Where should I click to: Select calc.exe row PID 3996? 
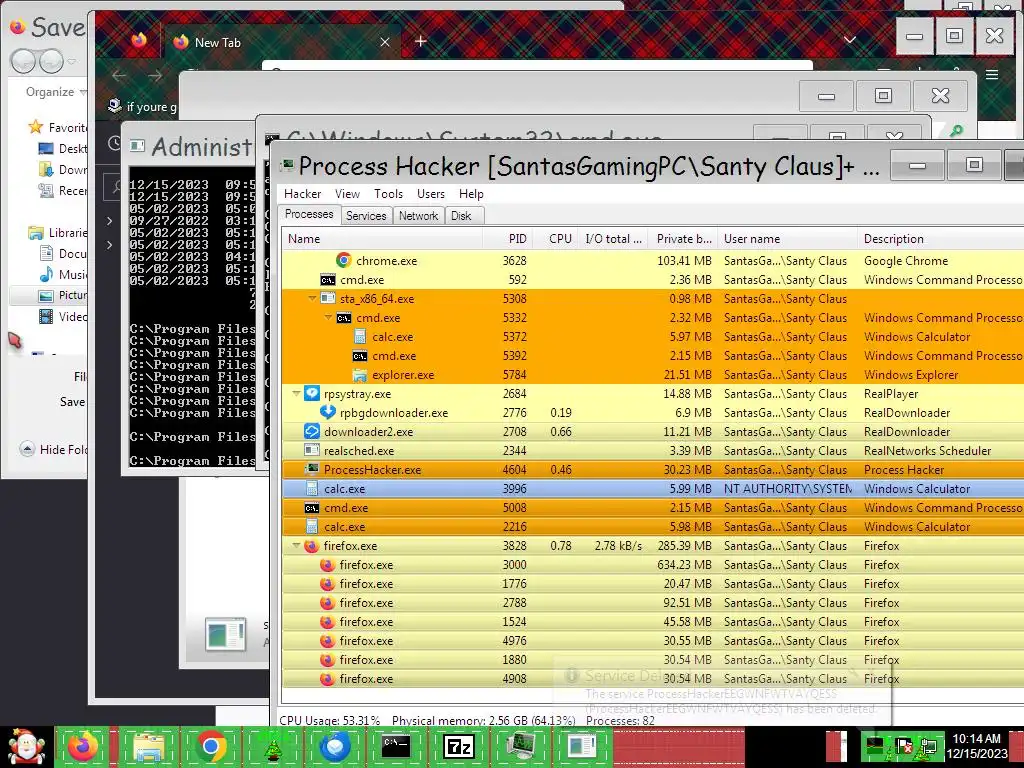point(653,488)
